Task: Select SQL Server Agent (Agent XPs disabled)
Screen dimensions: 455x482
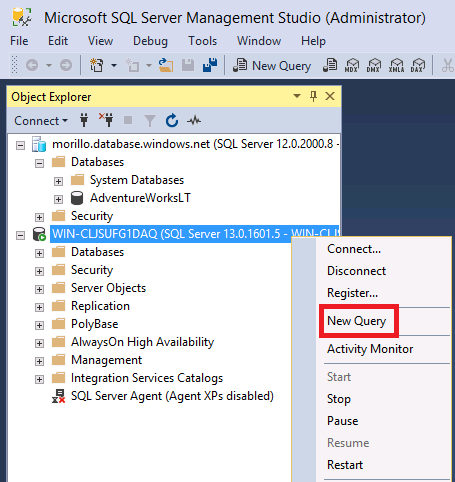Action: (x=172, y=396)
